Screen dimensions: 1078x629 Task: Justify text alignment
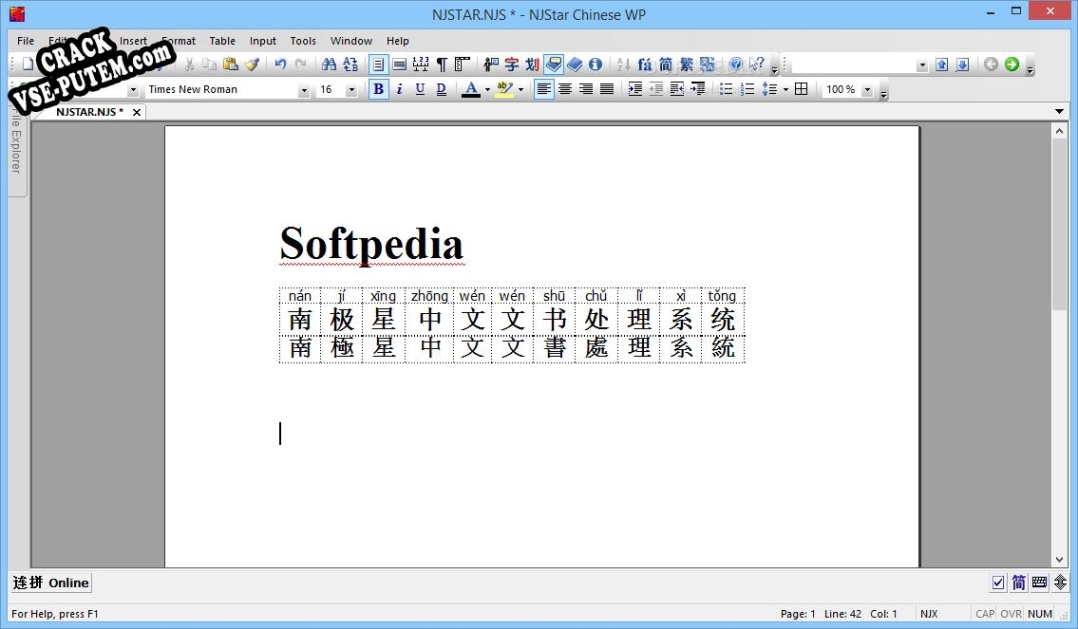pos(606,89)
